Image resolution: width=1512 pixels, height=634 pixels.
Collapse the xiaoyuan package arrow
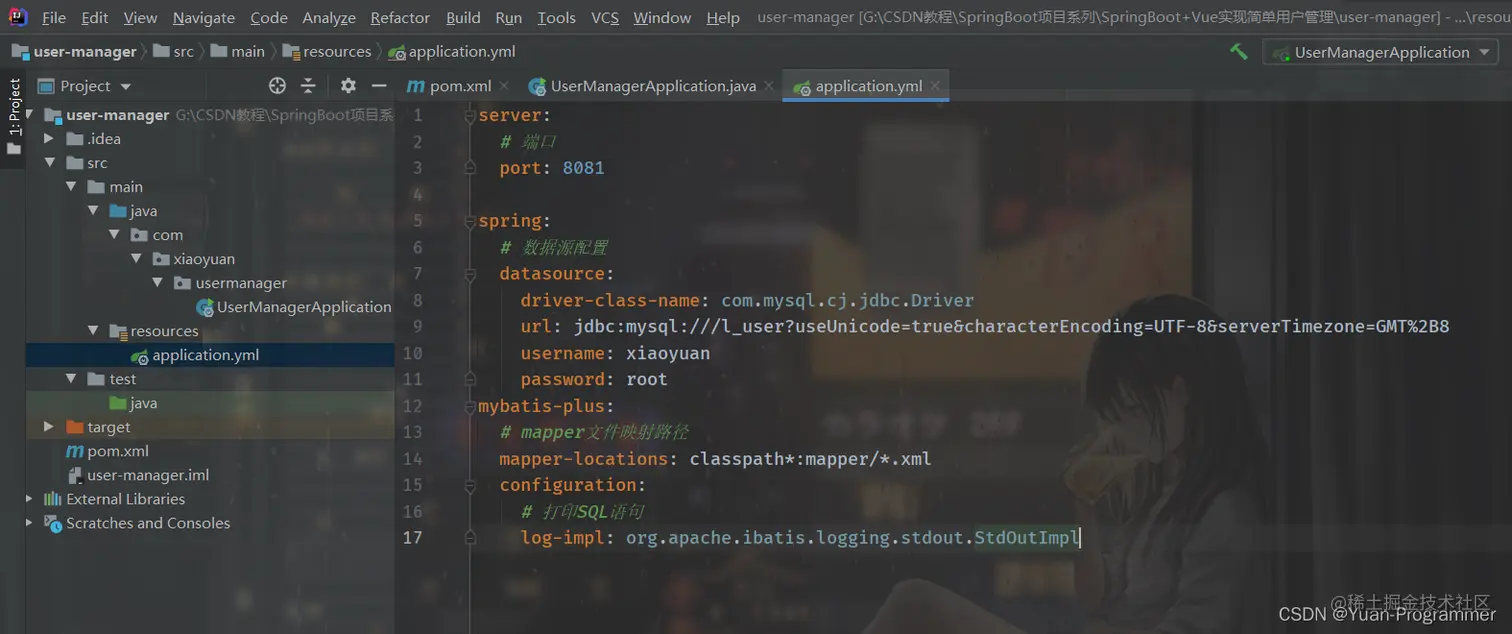(136, 259)
